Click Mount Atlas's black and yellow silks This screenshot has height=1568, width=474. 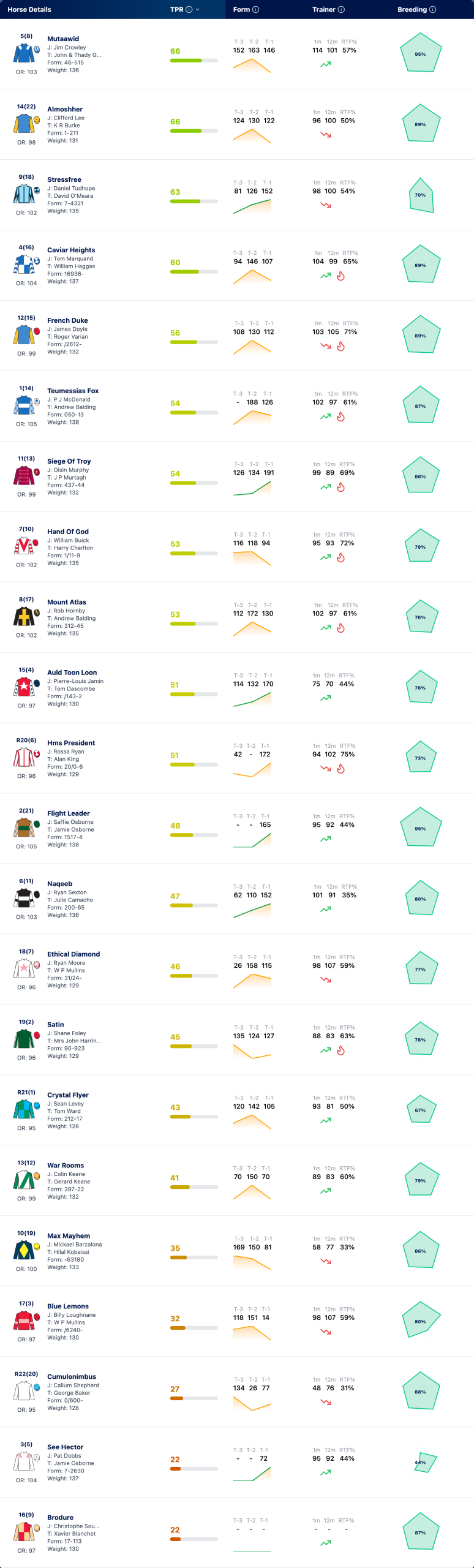coord(24,617)
